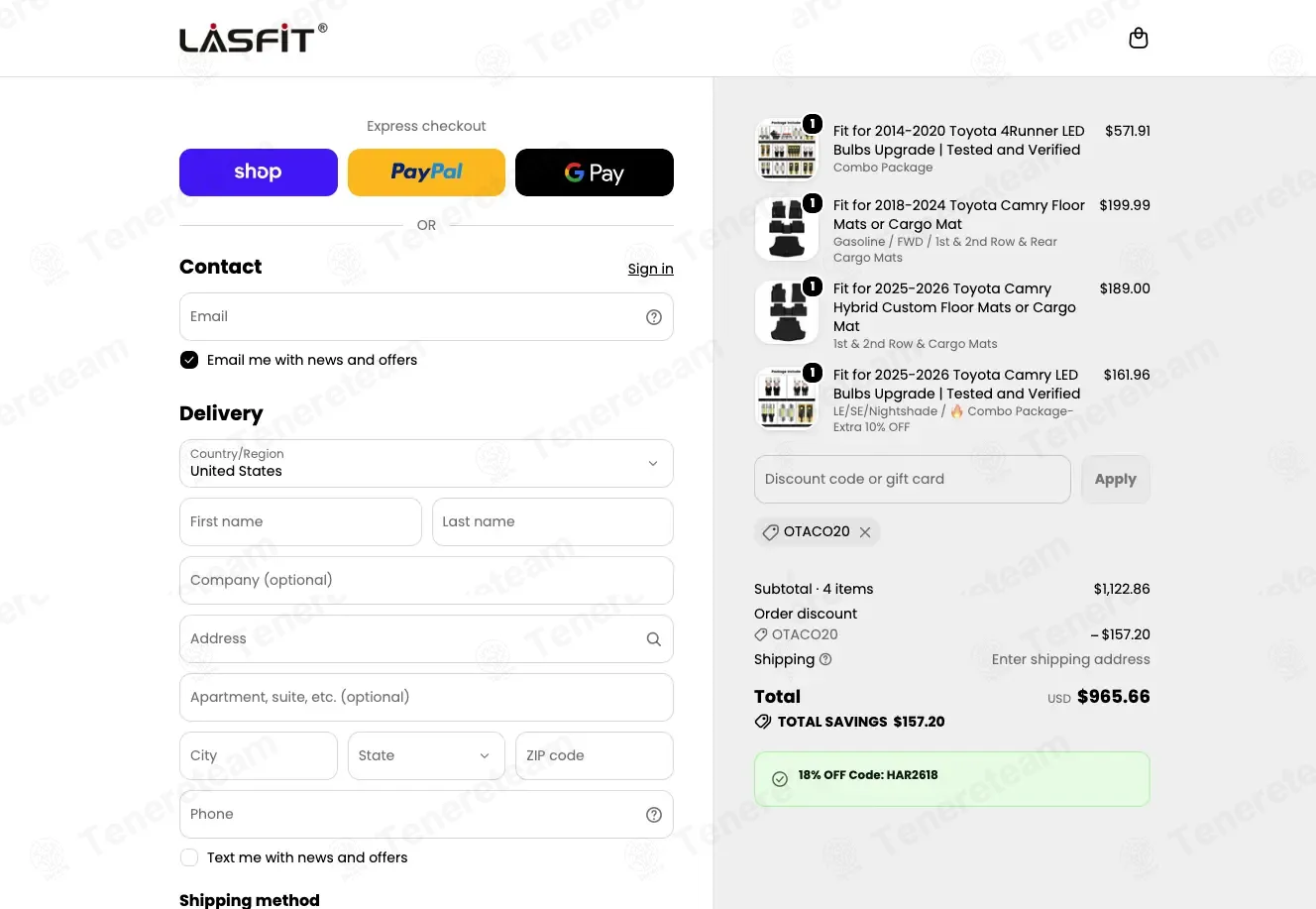Click the 4Runner LED Bulbs product thumbnail
Image resolution: width=1316 pixels, height=909 pixels.
tap(787, 151)
